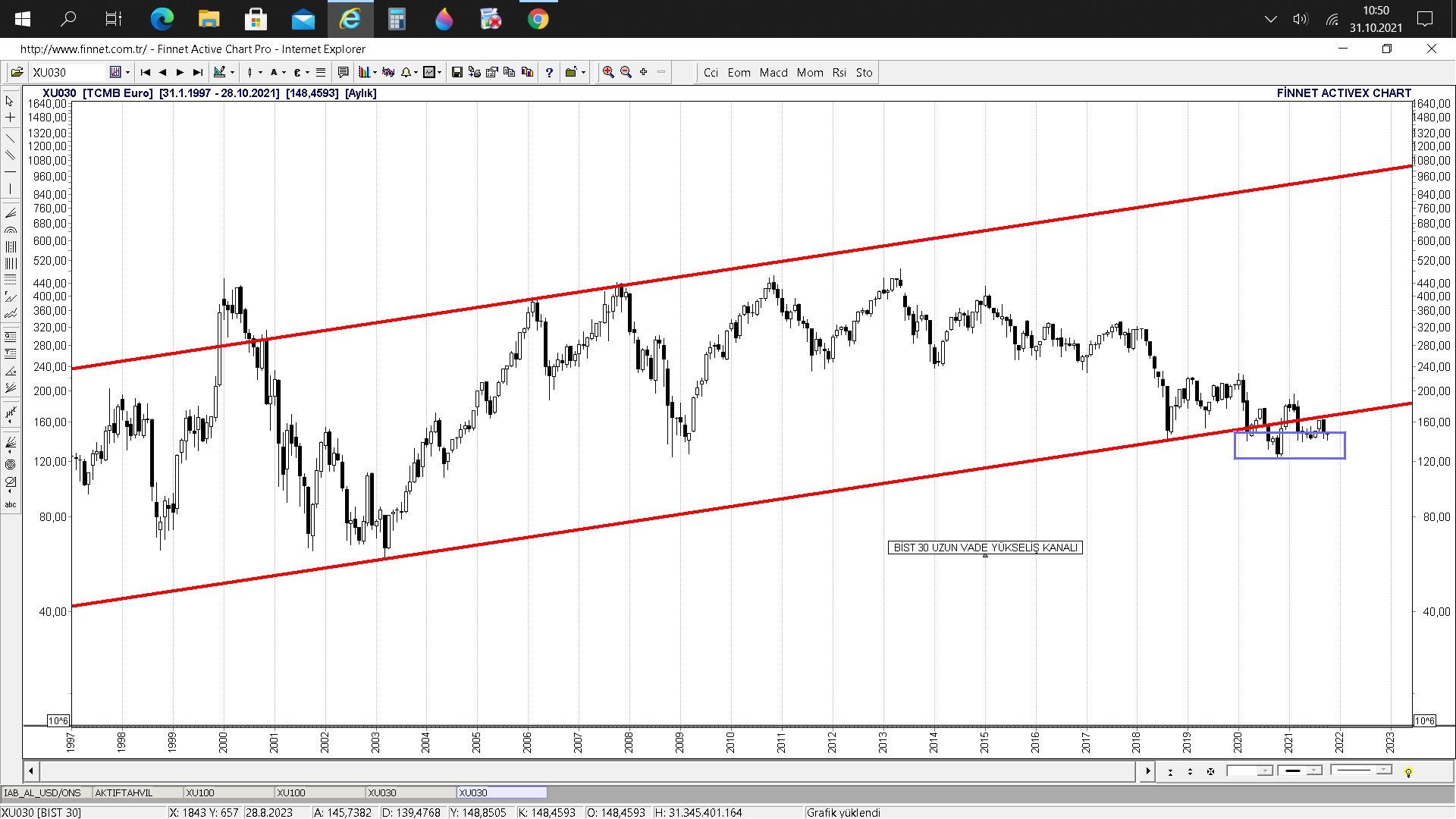Expand the line style dropdown
The height and width of the screenshot is (819, 1456).
[x=1384, y=770]
